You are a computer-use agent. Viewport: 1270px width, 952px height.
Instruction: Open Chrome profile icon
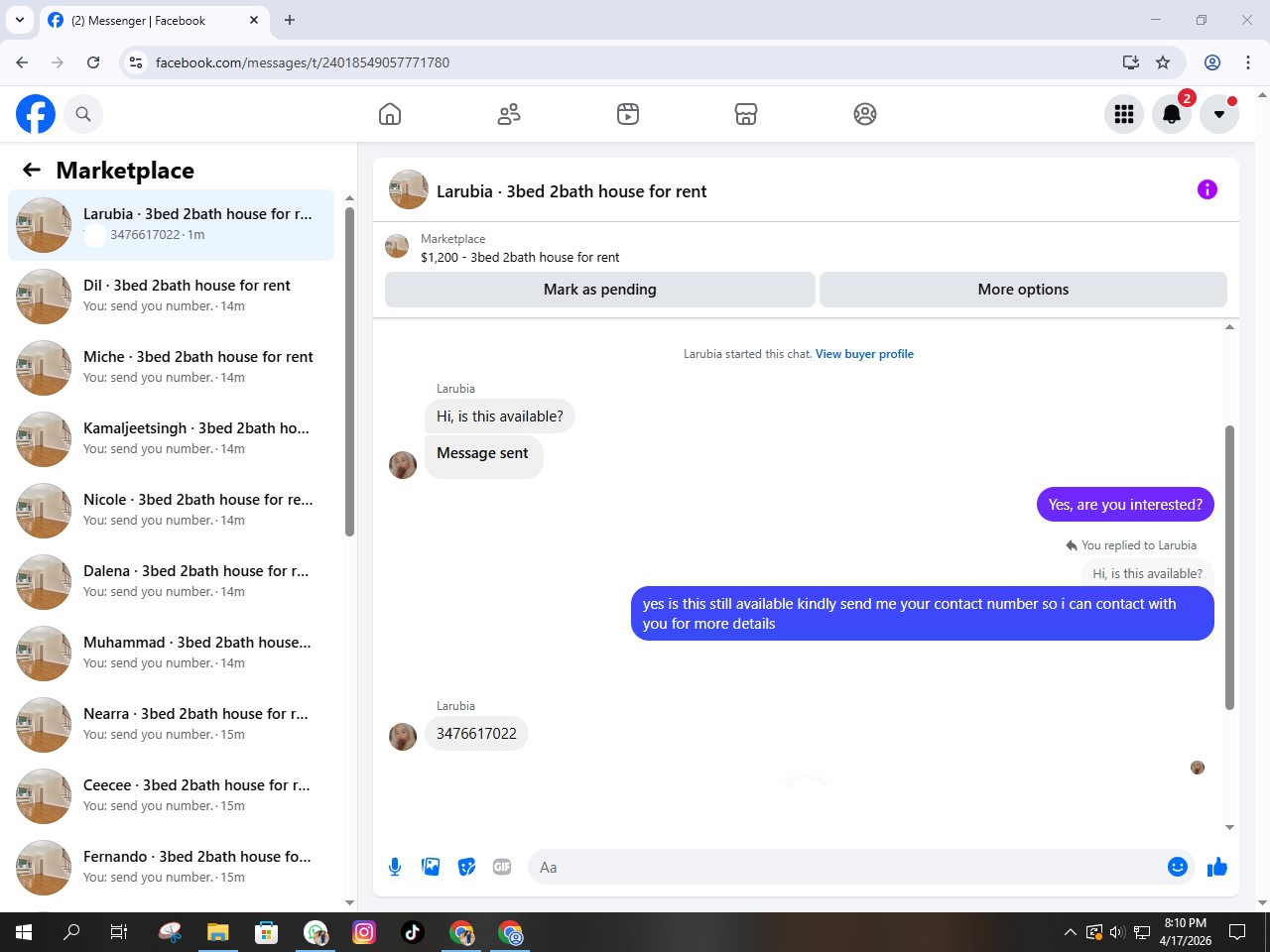tap(1212, 62)
